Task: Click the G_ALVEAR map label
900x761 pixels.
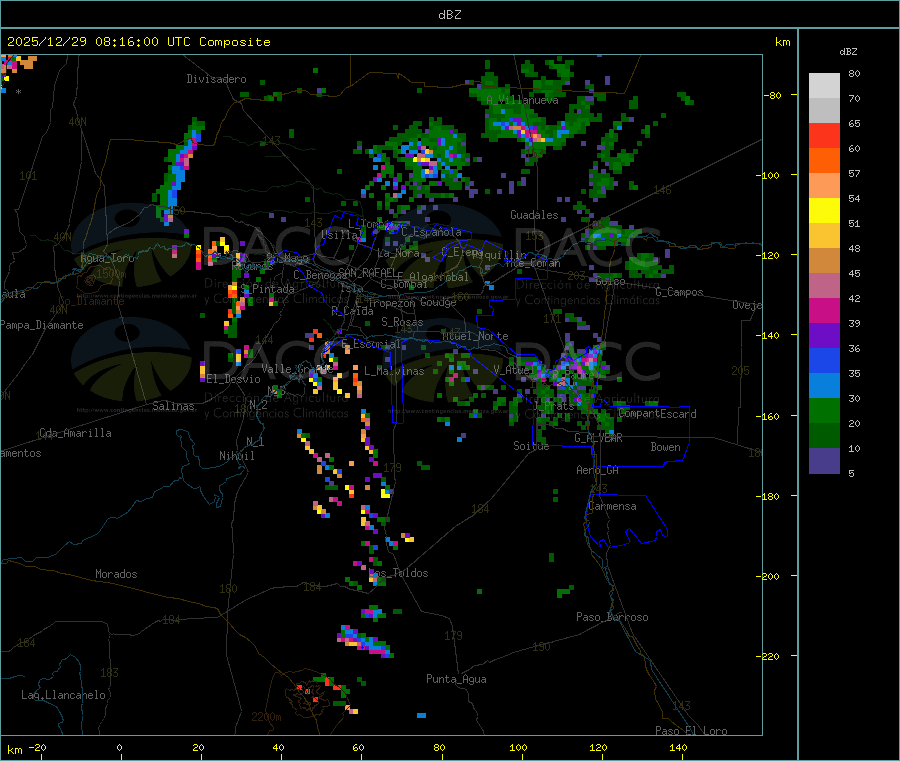Action: click(x=599, y=438)
